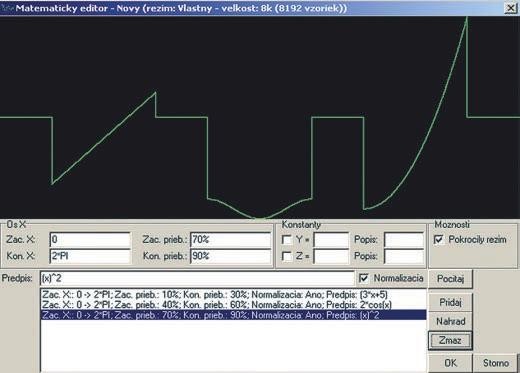Select the list row with Predpis (3*x+5)
The width and height of the screenshot is (520, 373).
point(233,295)
